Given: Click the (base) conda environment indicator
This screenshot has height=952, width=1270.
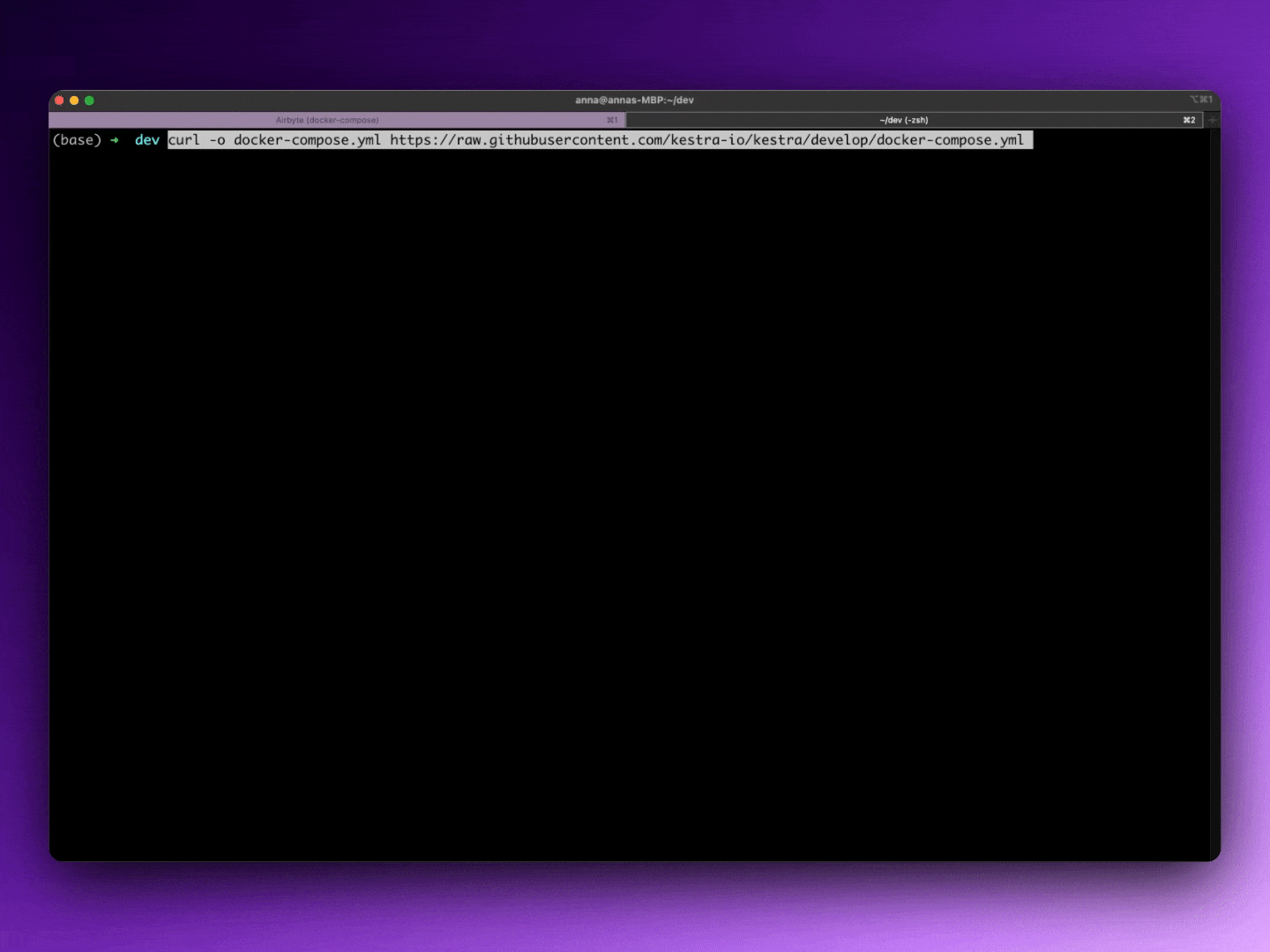Looking at the screenshot, I should 78,140.
